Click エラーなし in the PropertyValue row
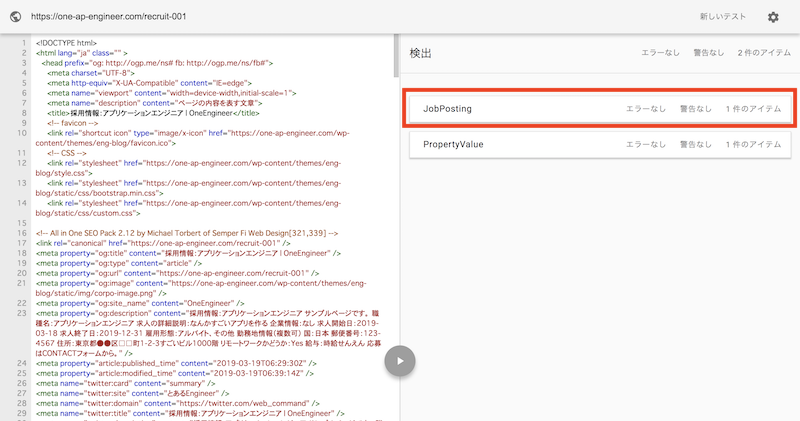The width and height of the screenshot is (800, 421). (646, 144)
